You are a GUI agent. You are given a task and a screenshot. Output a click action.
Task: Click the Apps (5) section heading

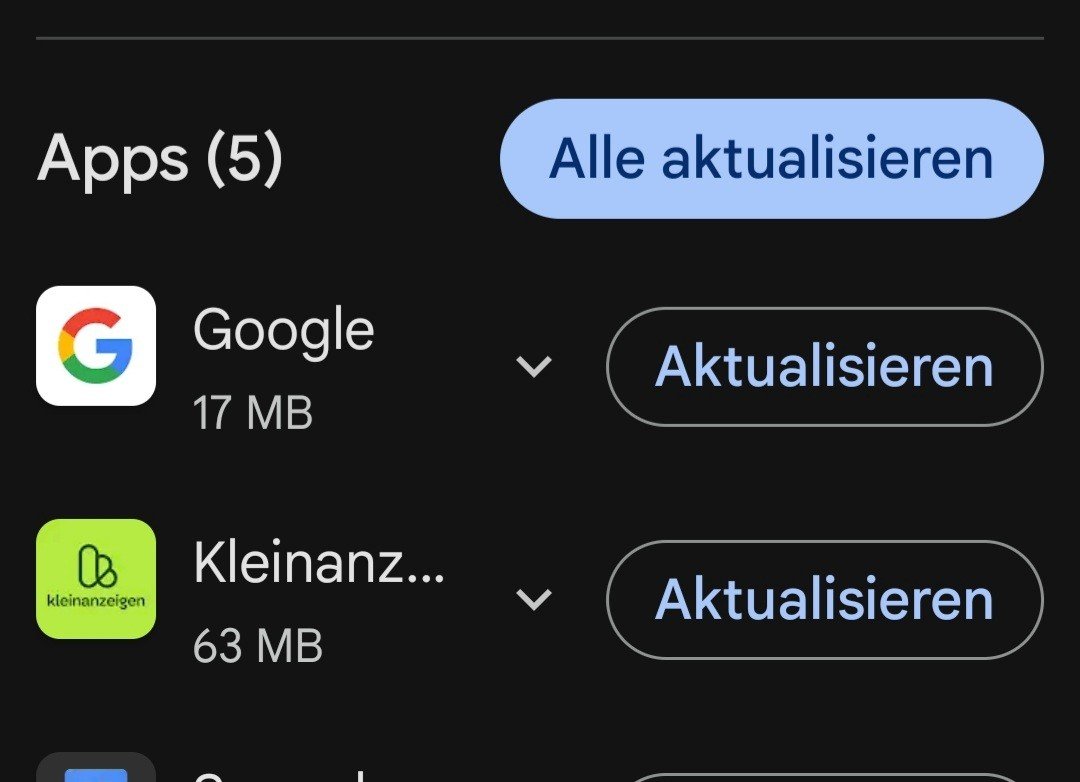point(160,158)
